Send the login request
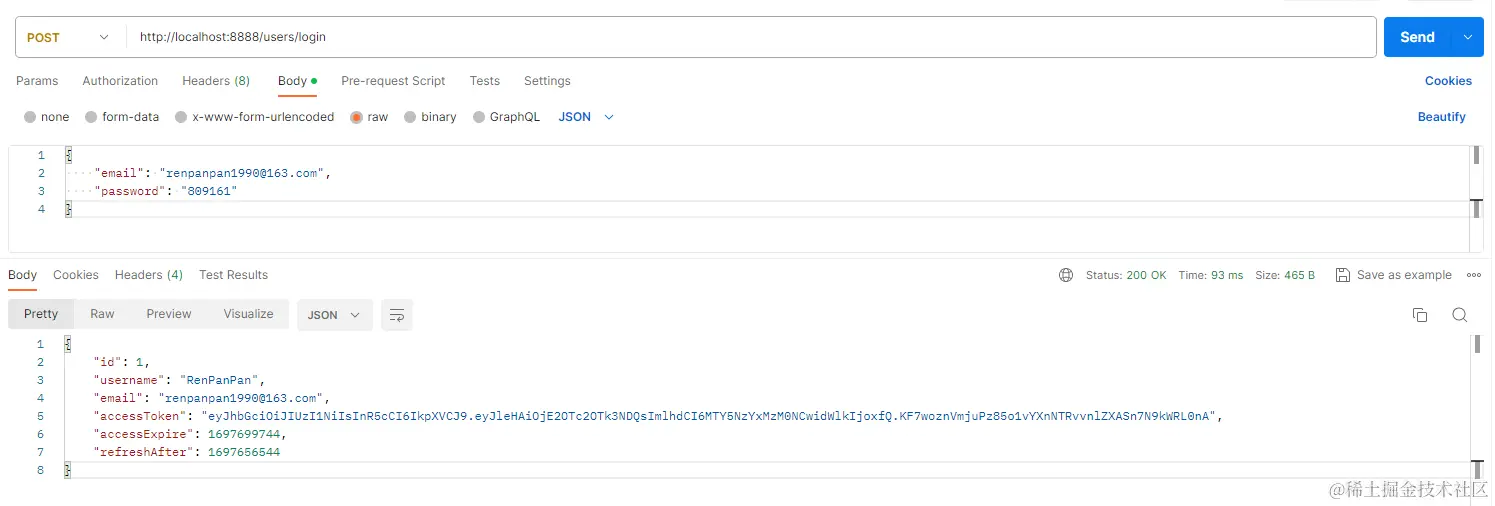The height and width of the screenshot is (506, 1495). tap(1417, 37)
